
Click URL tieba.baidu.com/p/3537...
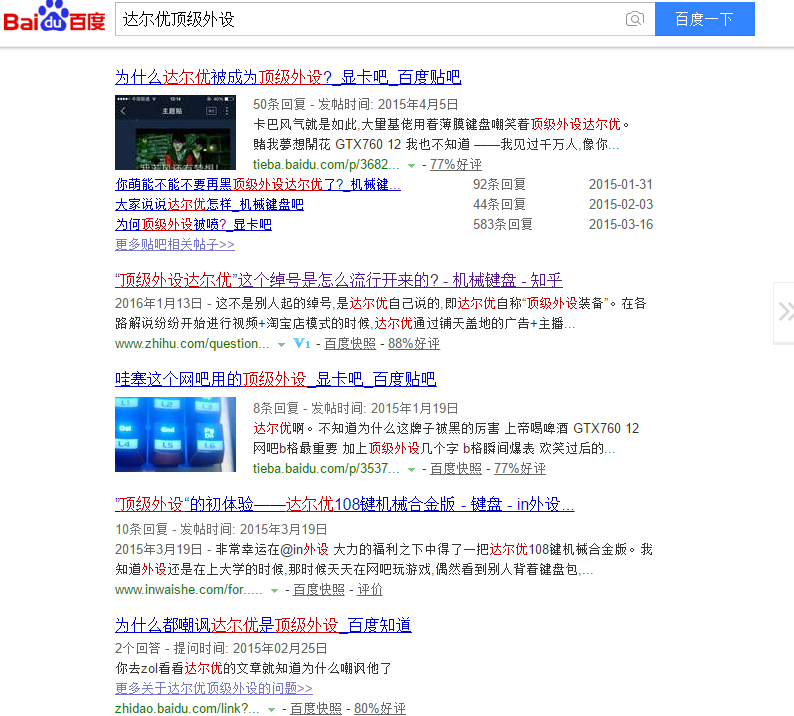tap(326, 469)
